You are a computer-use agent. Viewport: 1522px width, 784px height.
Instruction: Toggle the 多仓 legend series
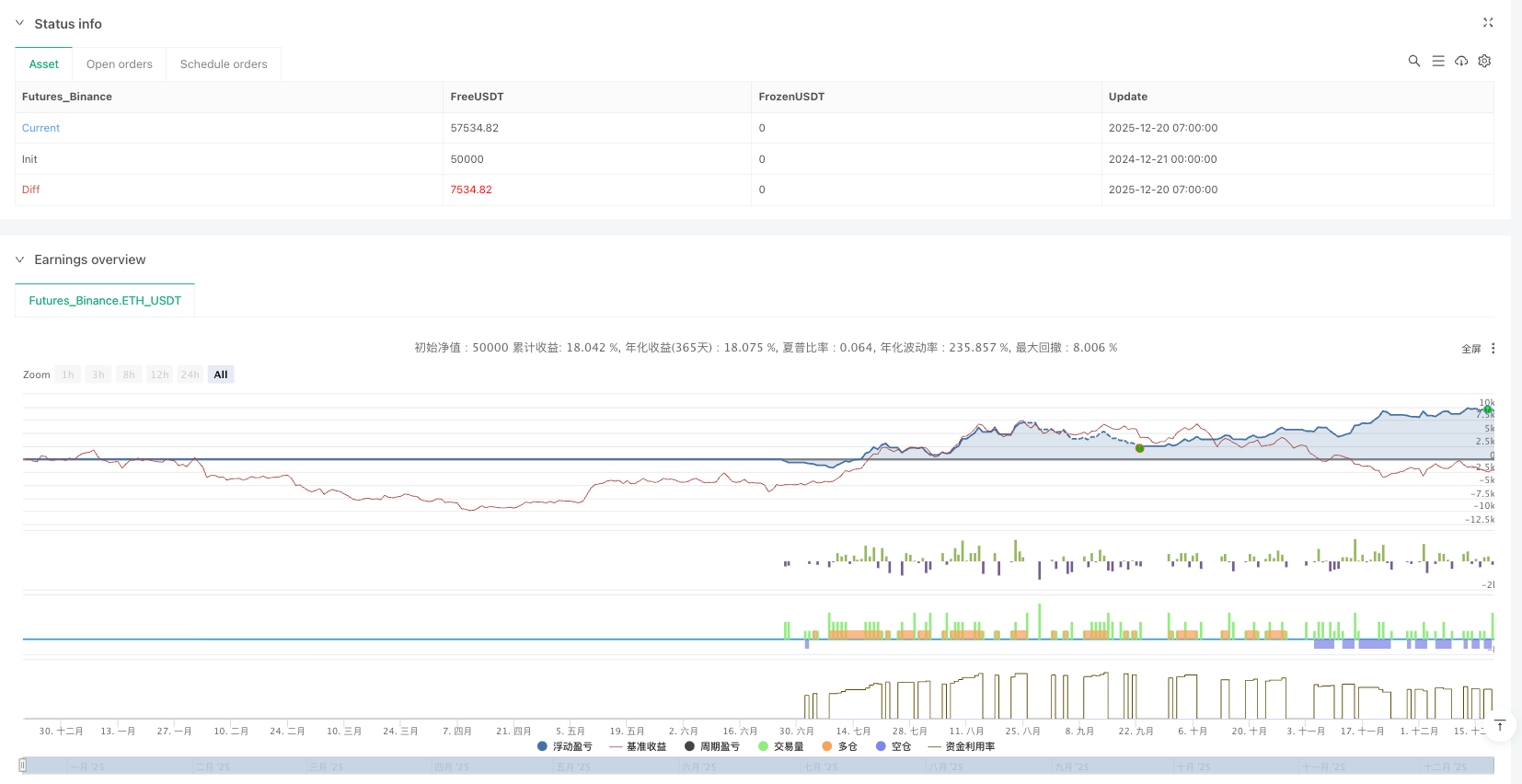(839, 746)
